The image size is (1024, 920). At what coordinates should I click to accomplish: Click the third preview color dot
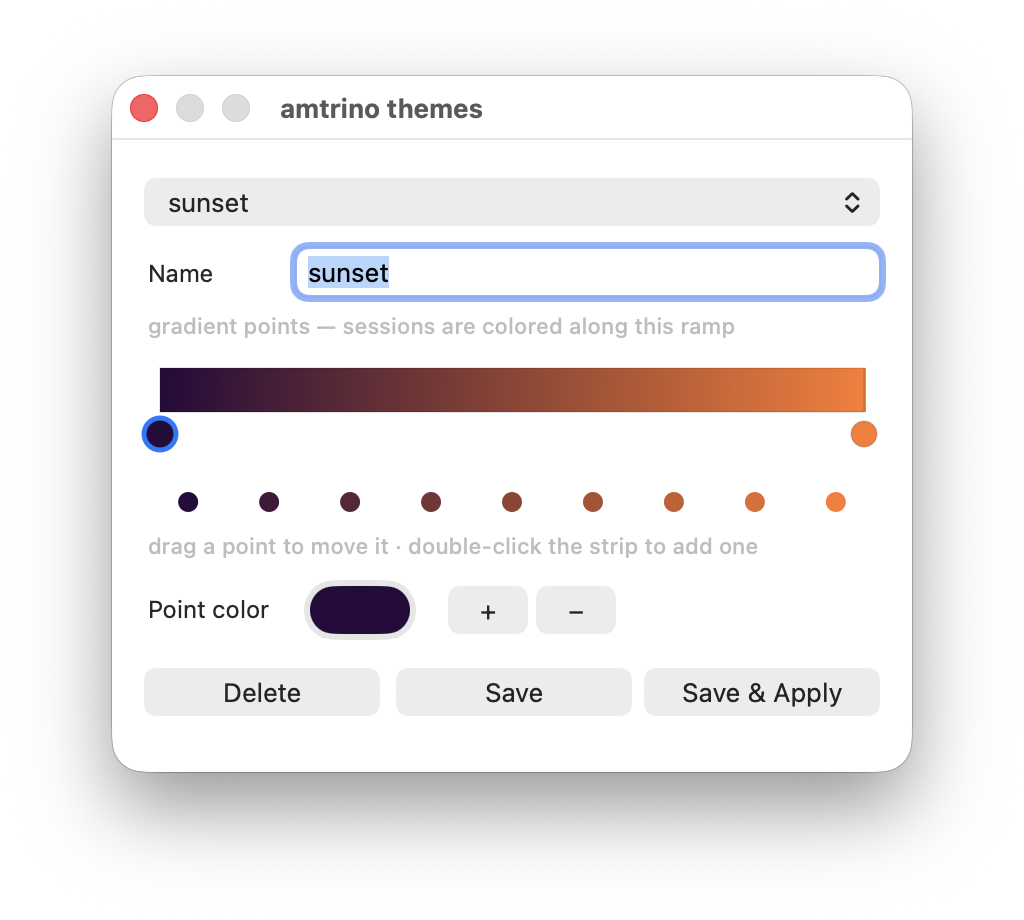pos(350,502)
